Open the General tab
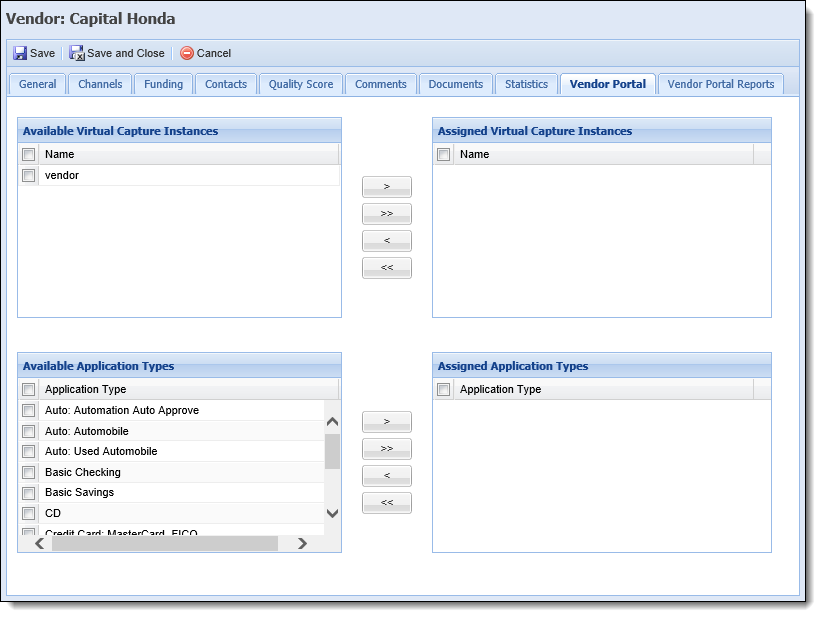Image resolution: width=821 pixels, height=617 pixels. pyautogui.click(x=37, y=84)
